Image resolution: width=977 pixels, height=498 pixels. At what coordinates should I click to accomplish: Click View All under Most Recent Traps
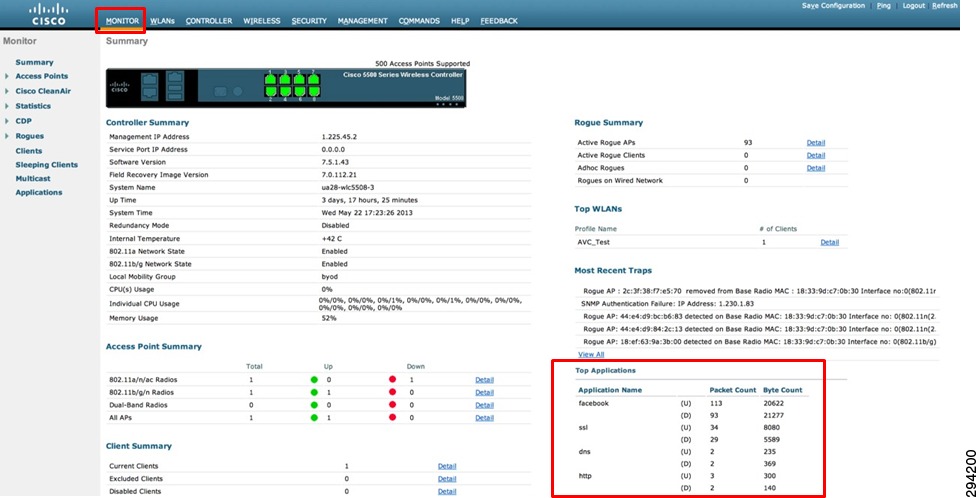[x=591, y=354]
